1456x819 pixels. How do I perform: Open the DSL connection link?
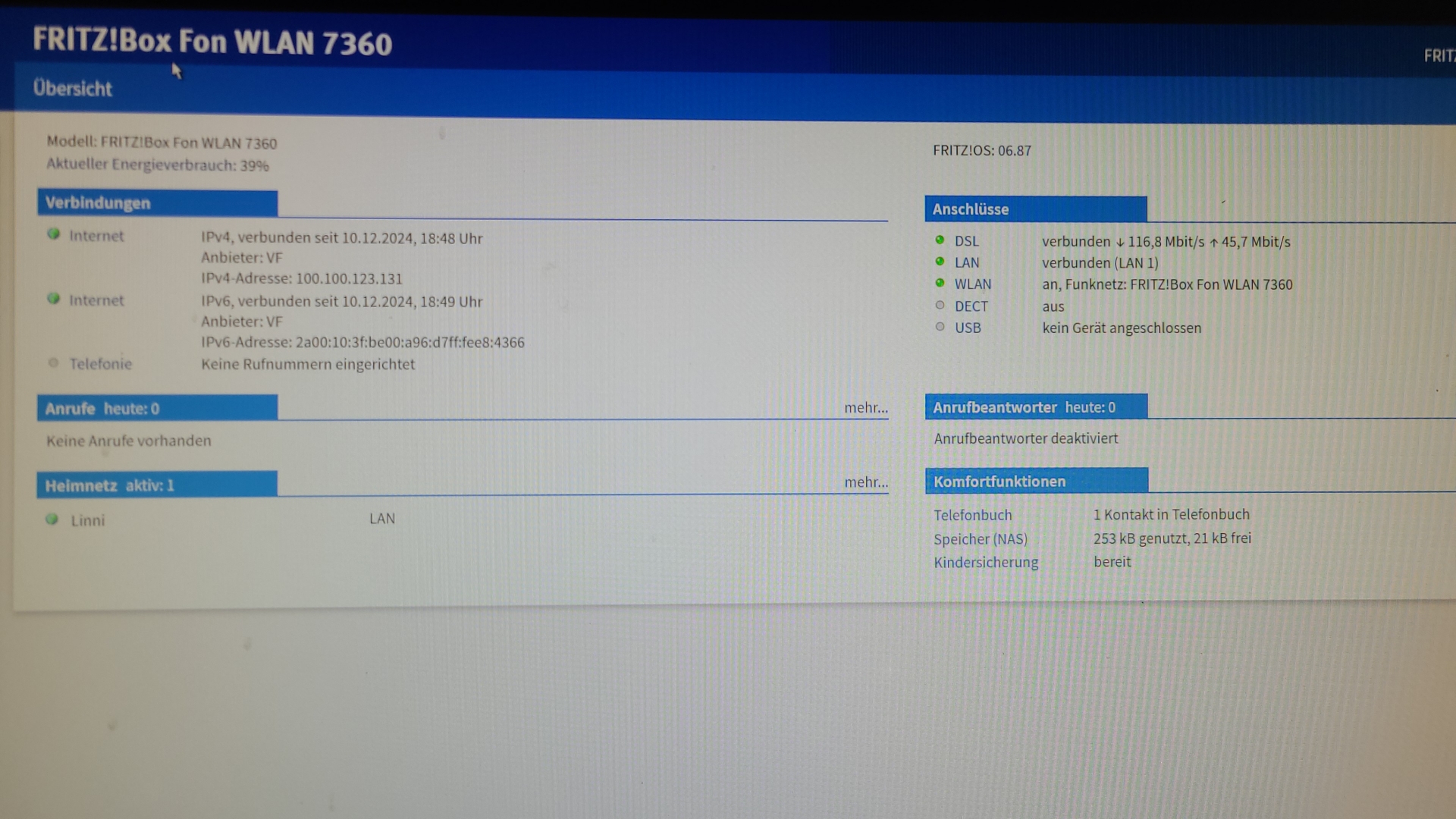click(x=966, y=241)
